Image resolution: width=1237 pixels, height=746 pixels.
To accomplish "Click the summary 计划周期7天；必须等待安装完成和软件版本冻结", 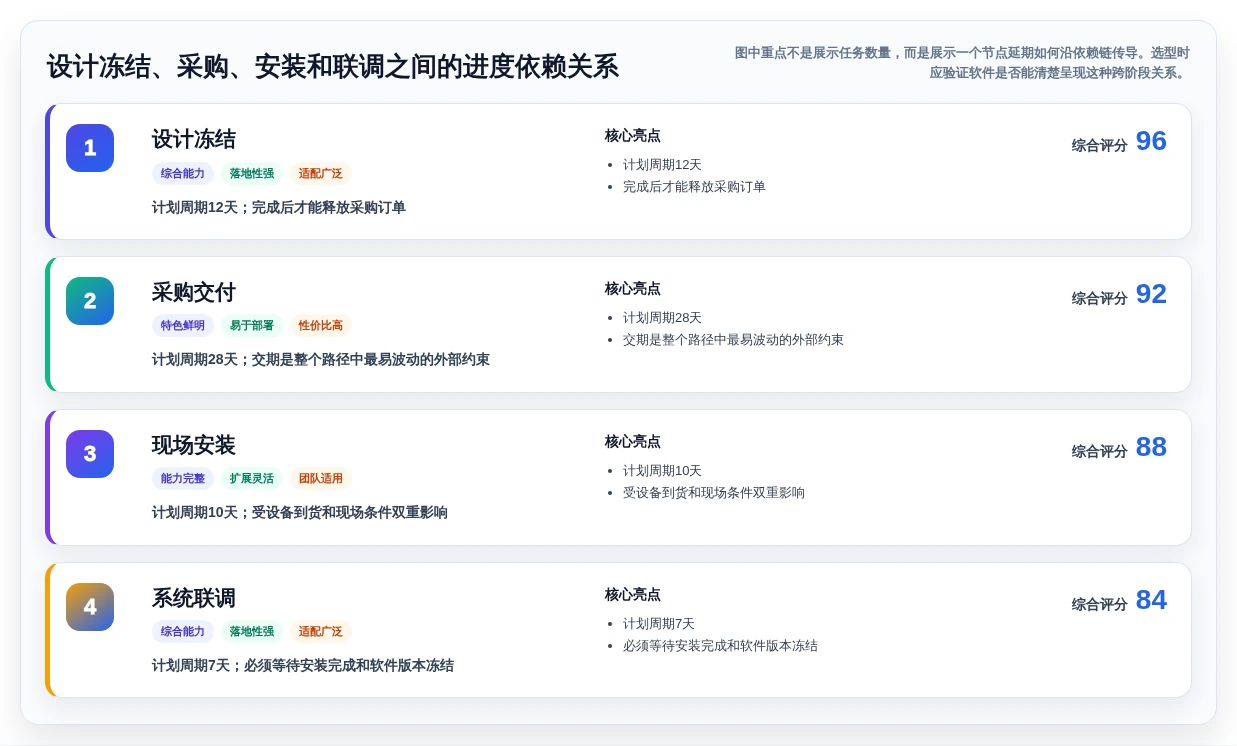I will [303, 666].
